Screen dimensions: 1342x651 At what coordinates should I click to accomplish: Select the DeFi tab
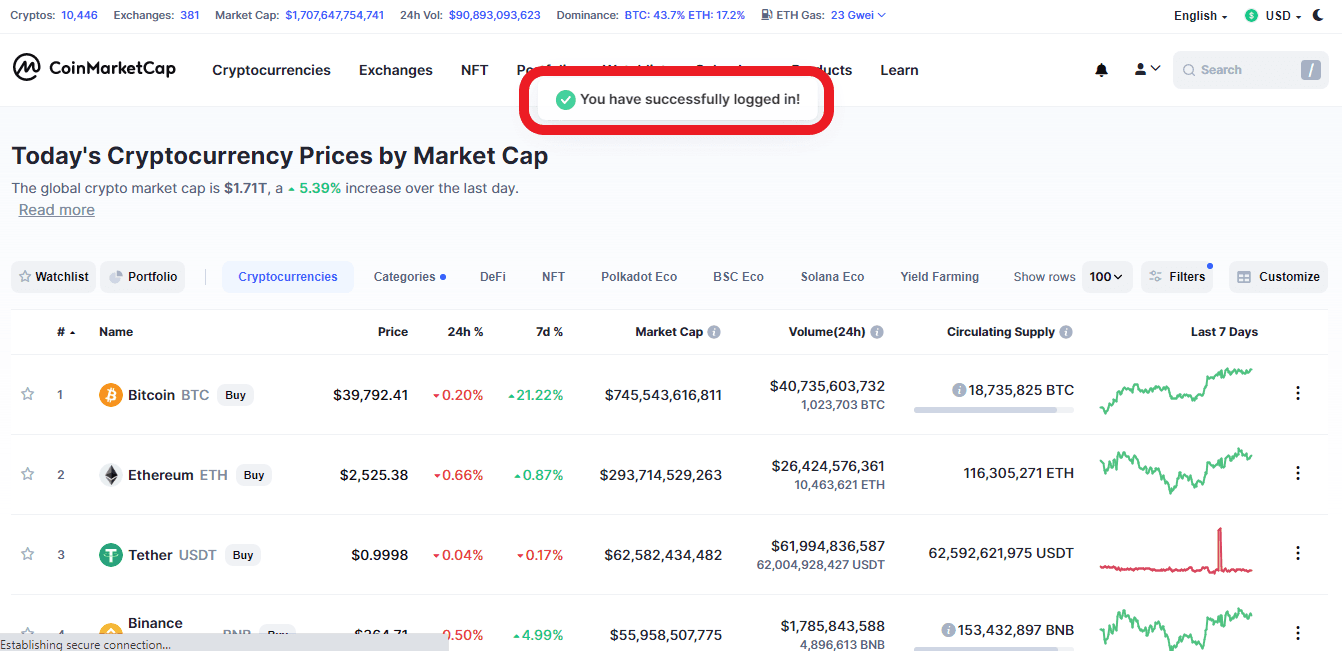[x=492, y=277]
